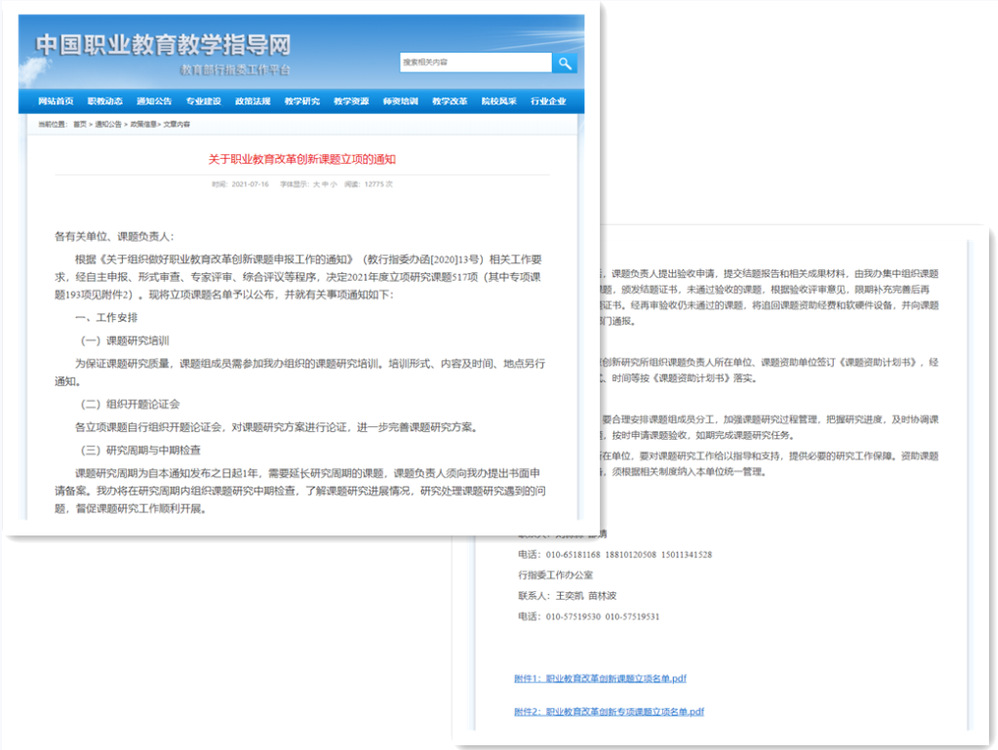This screenshot has width=998, height=750.
Task: Open 职教动态 navigation item
Action: (x=105, y=101)
